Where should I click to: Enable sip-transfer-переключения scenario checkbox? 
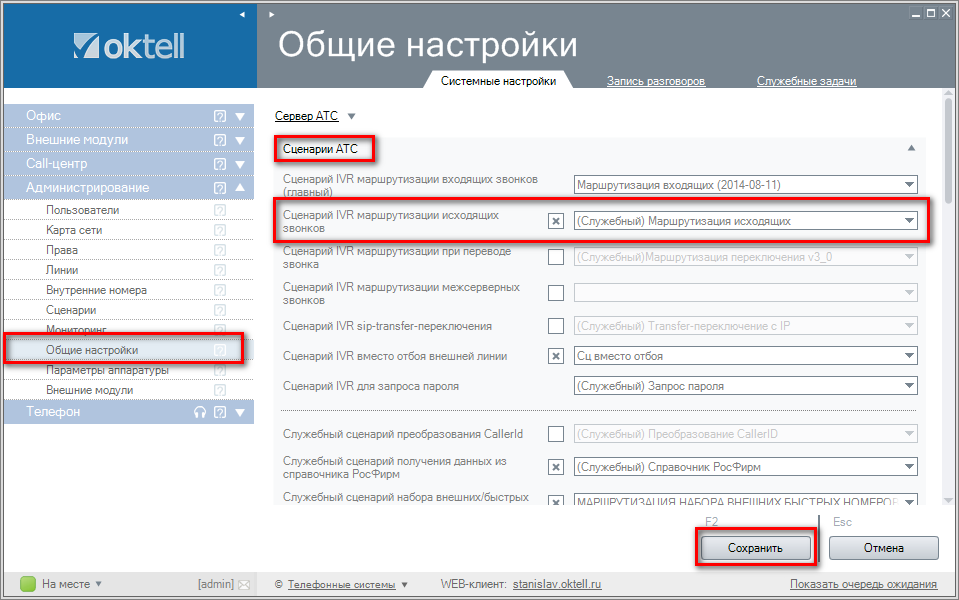(556, 326)
